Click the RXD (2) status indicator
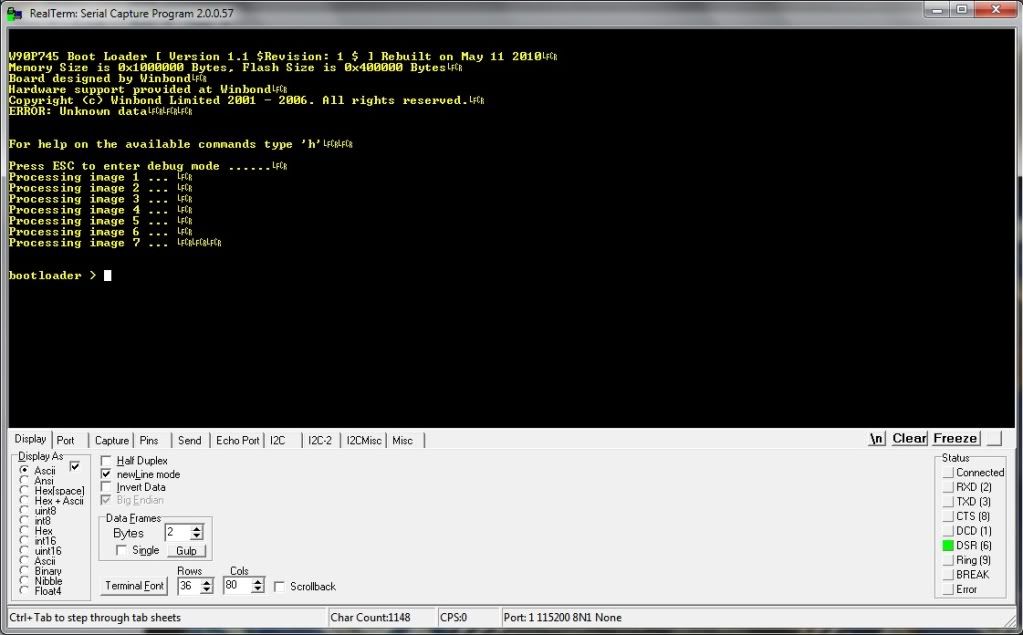The width and height of the screenshot is (1023, 635). [x=948, y=487]
